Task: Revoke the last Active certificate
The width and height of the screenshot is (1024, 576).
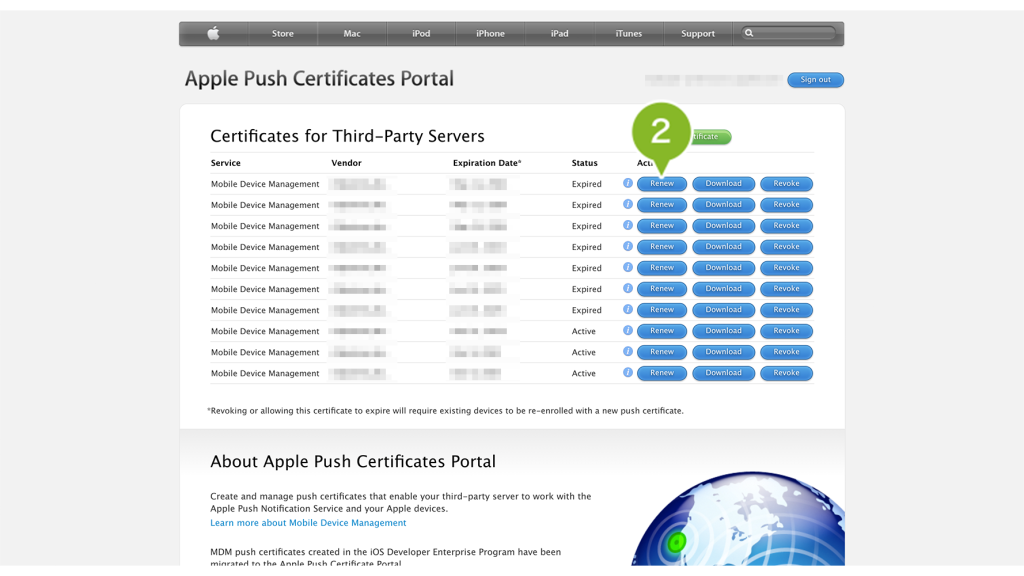Action: click(x=786, y=373)
